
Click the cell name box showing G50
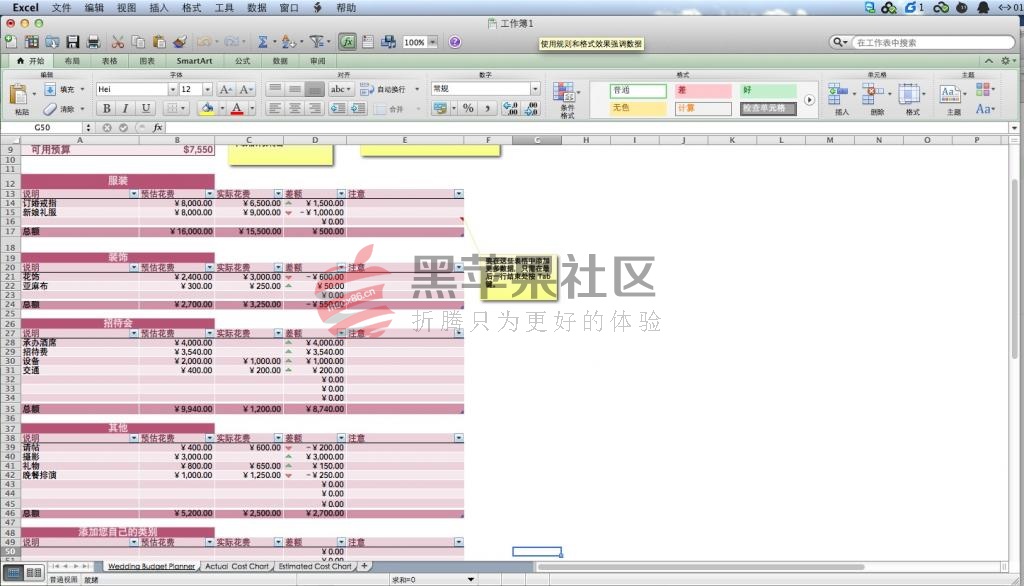pyautogui.click(x=42, y=127)
